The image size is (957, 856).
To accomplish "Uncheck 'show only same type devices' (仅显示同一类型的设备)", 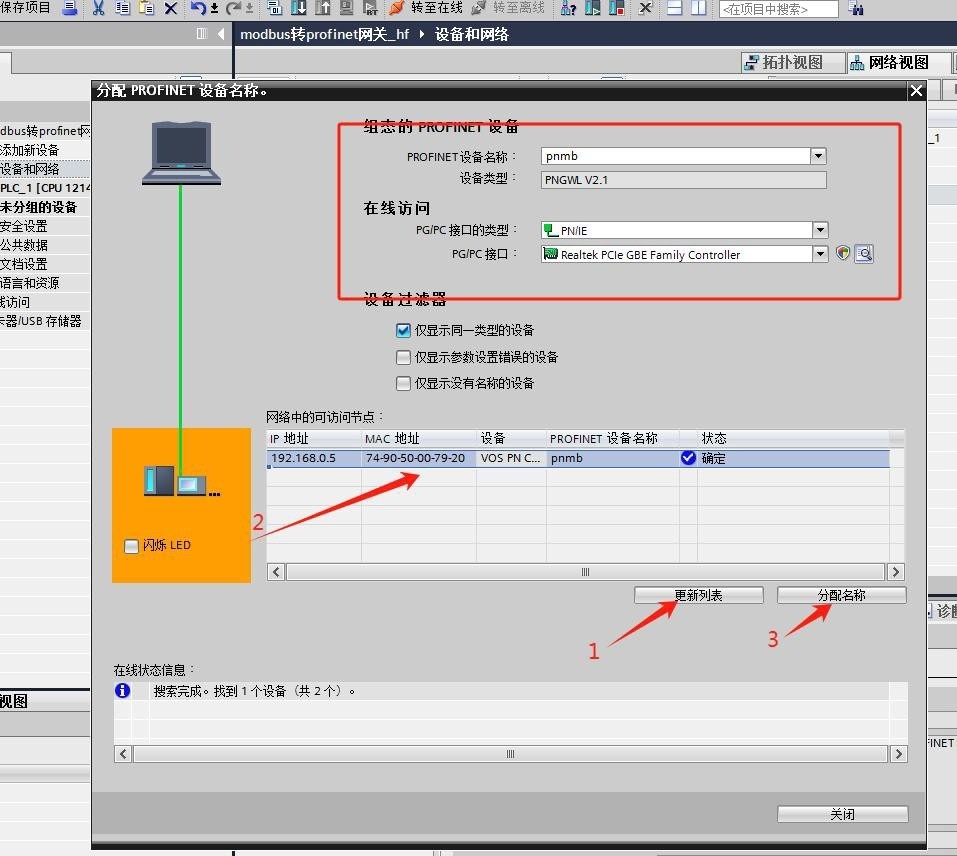I will coord(404,331).
